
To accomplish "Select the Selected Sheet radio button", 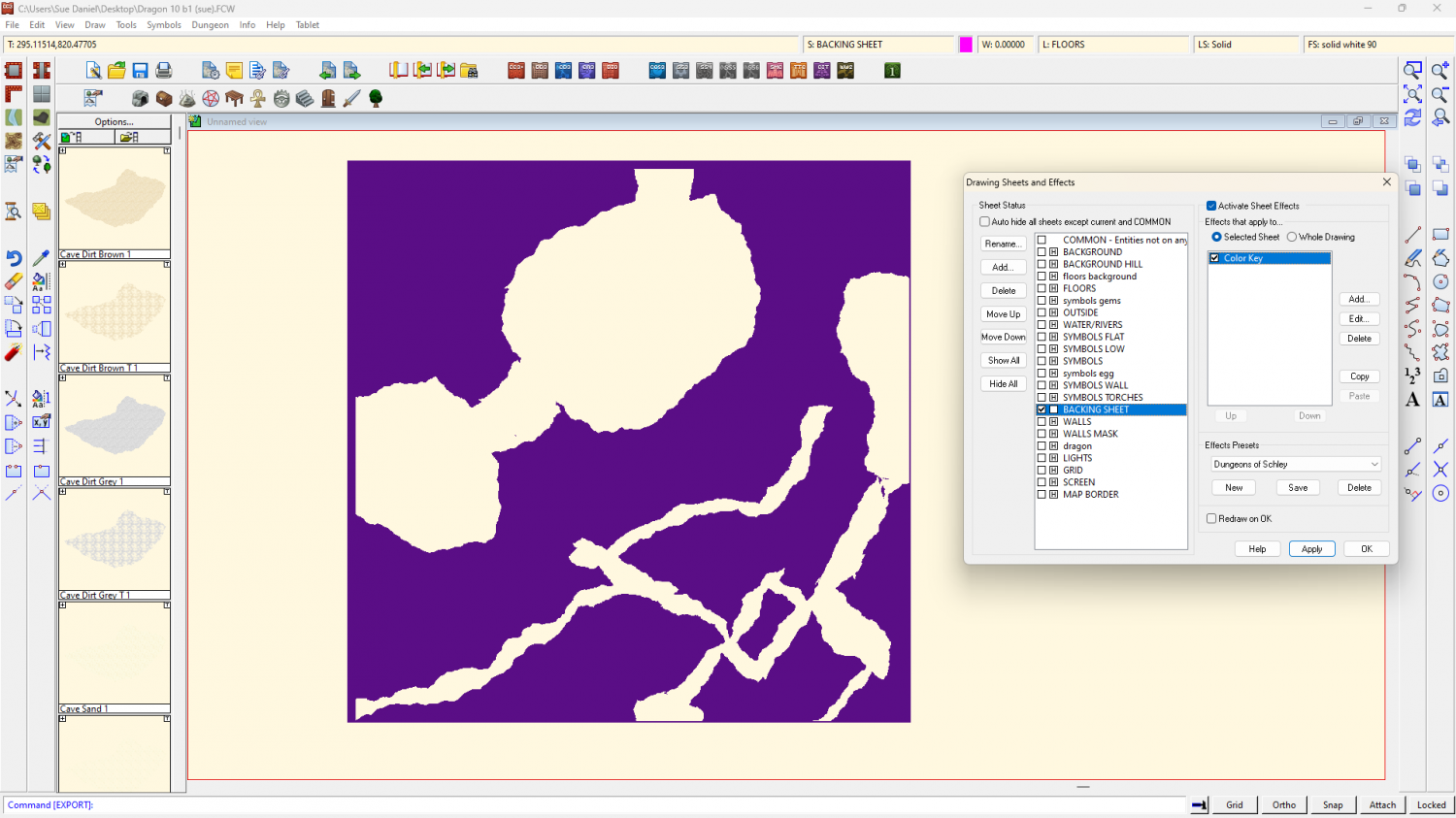I will [1216, 237].
